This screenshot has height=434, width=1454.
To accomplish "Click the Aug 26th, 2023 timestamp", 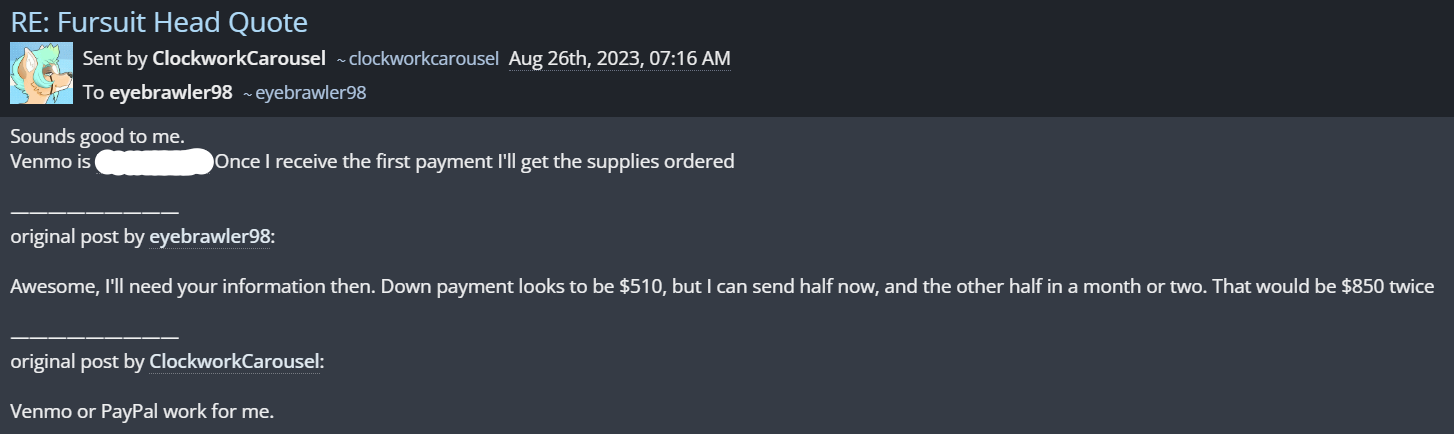I will (619, 58).
